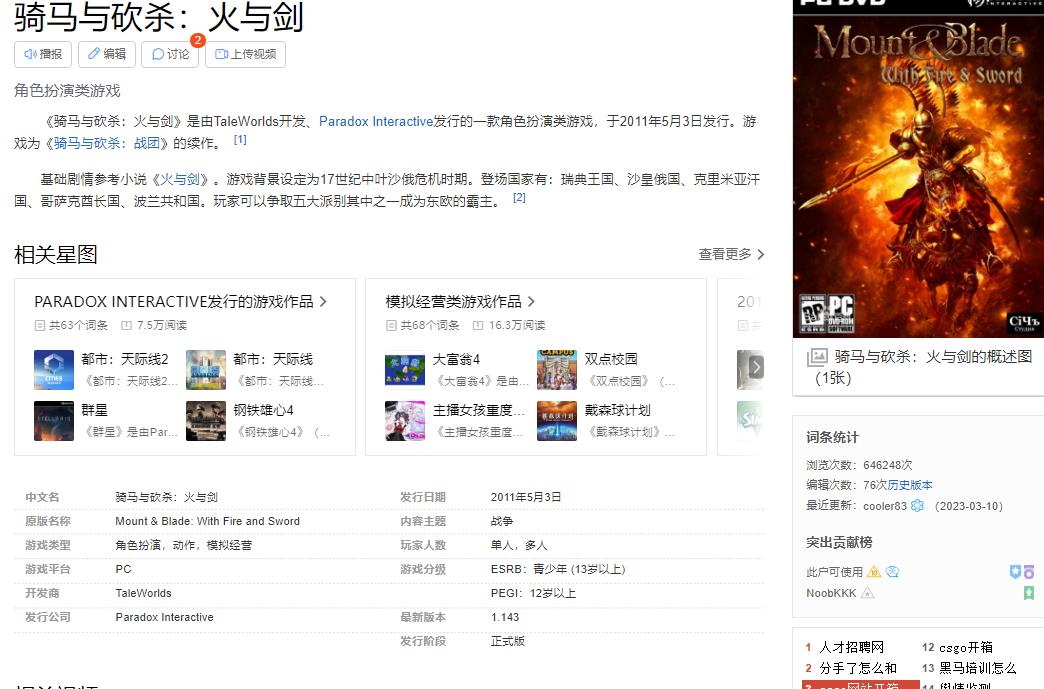Open the 双点校园 thumbnail
Viewport: 1044px width, 689px height.
[x=557, y=369]
